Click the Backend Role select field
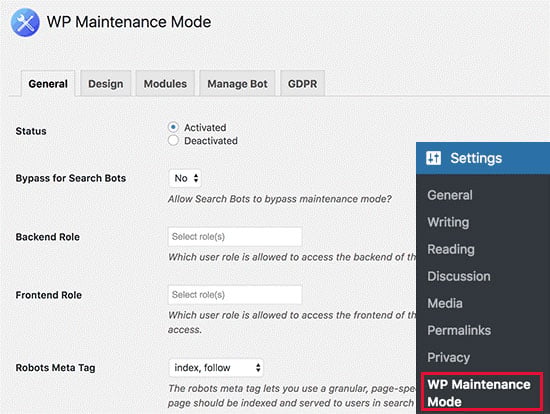The width and height of the screenshot is (550, 414). point(235,237)
